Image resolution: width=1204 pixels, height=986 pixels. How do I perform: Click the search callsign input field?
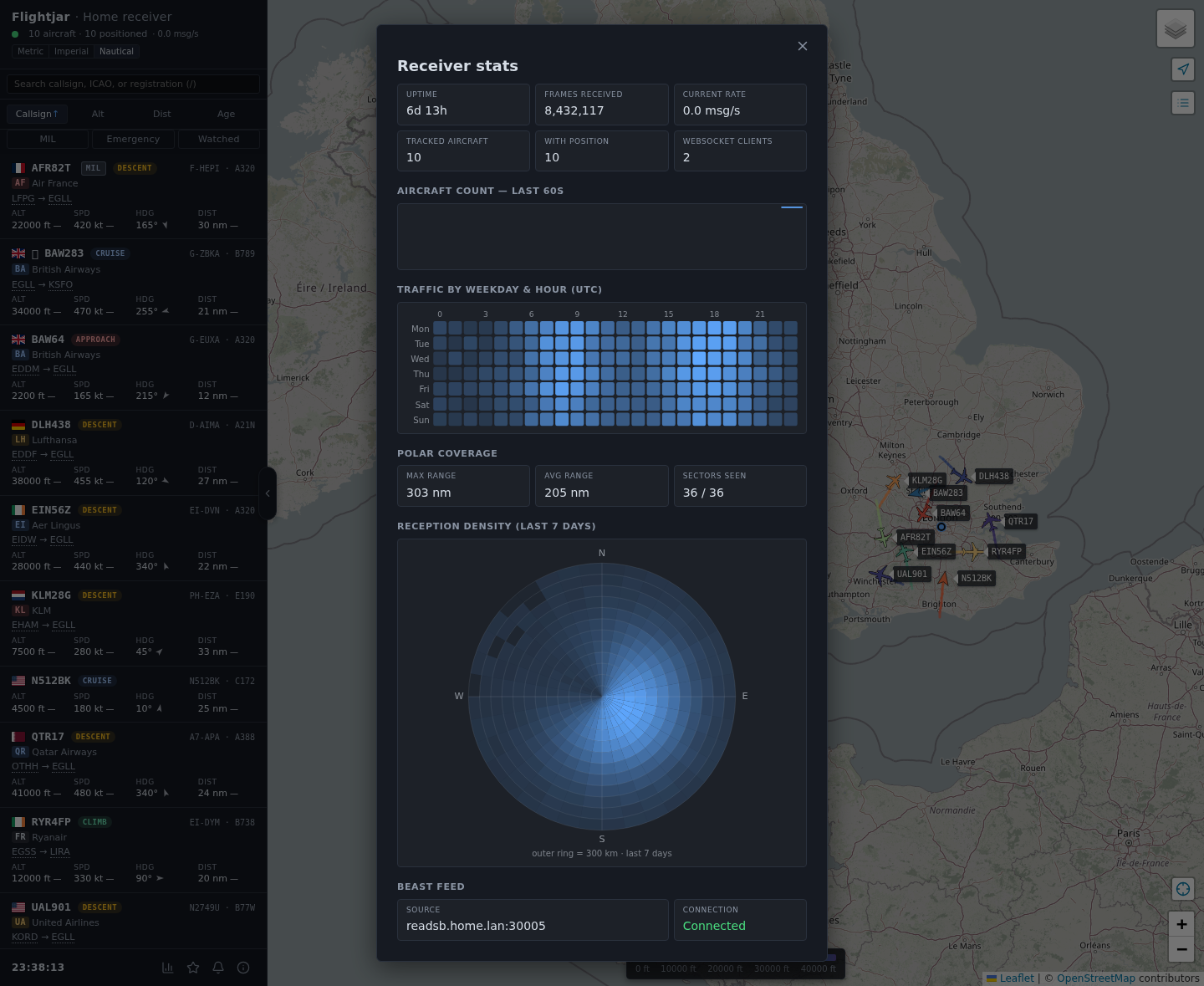point(134,84)
